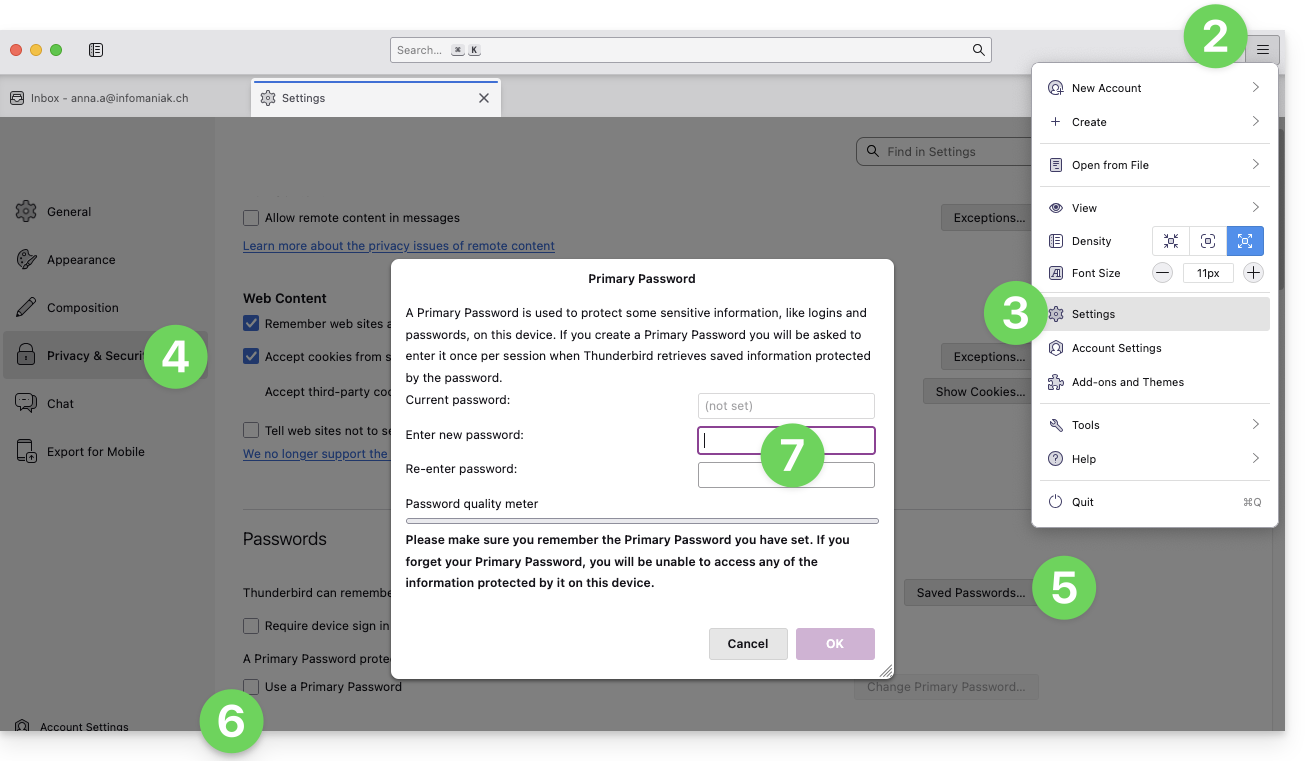
Task: Toggle Use a Primary Password checkbox
Action: coord(251,687)
